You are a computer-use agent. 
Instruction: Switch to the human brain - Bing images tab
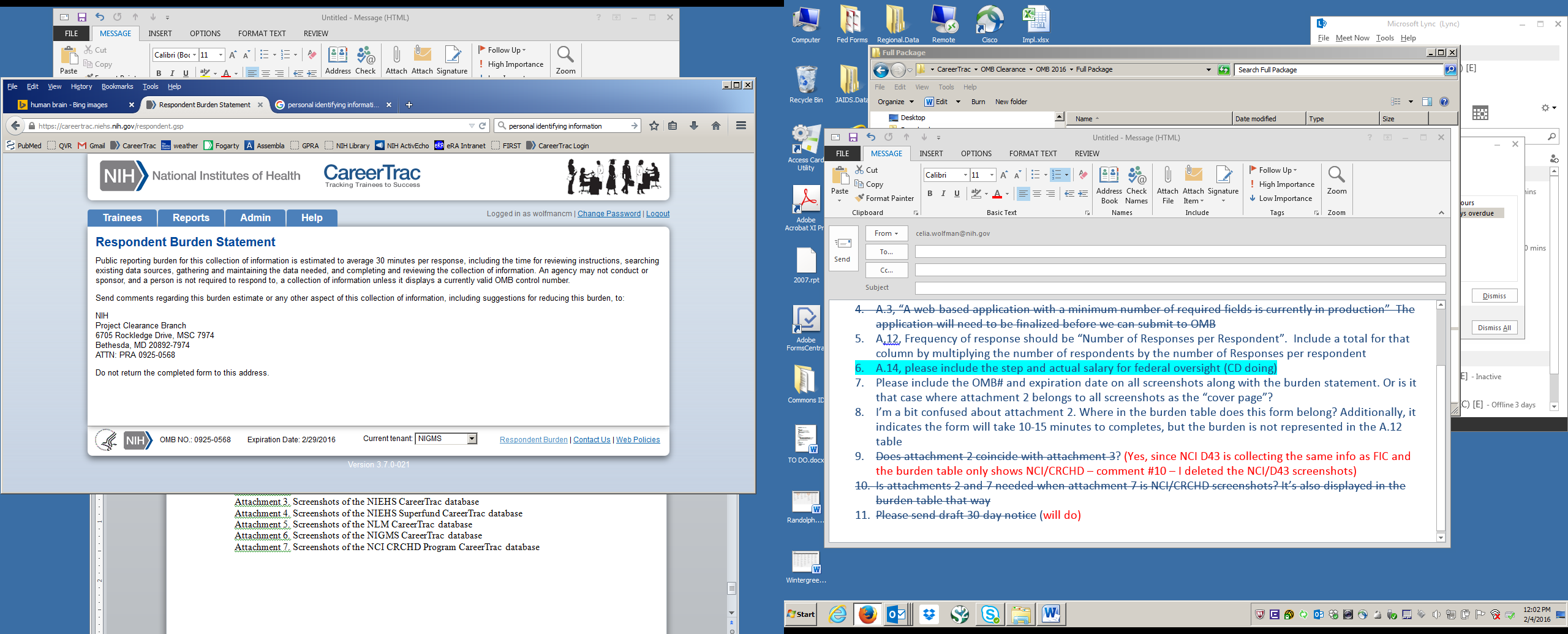coord(69,105)
